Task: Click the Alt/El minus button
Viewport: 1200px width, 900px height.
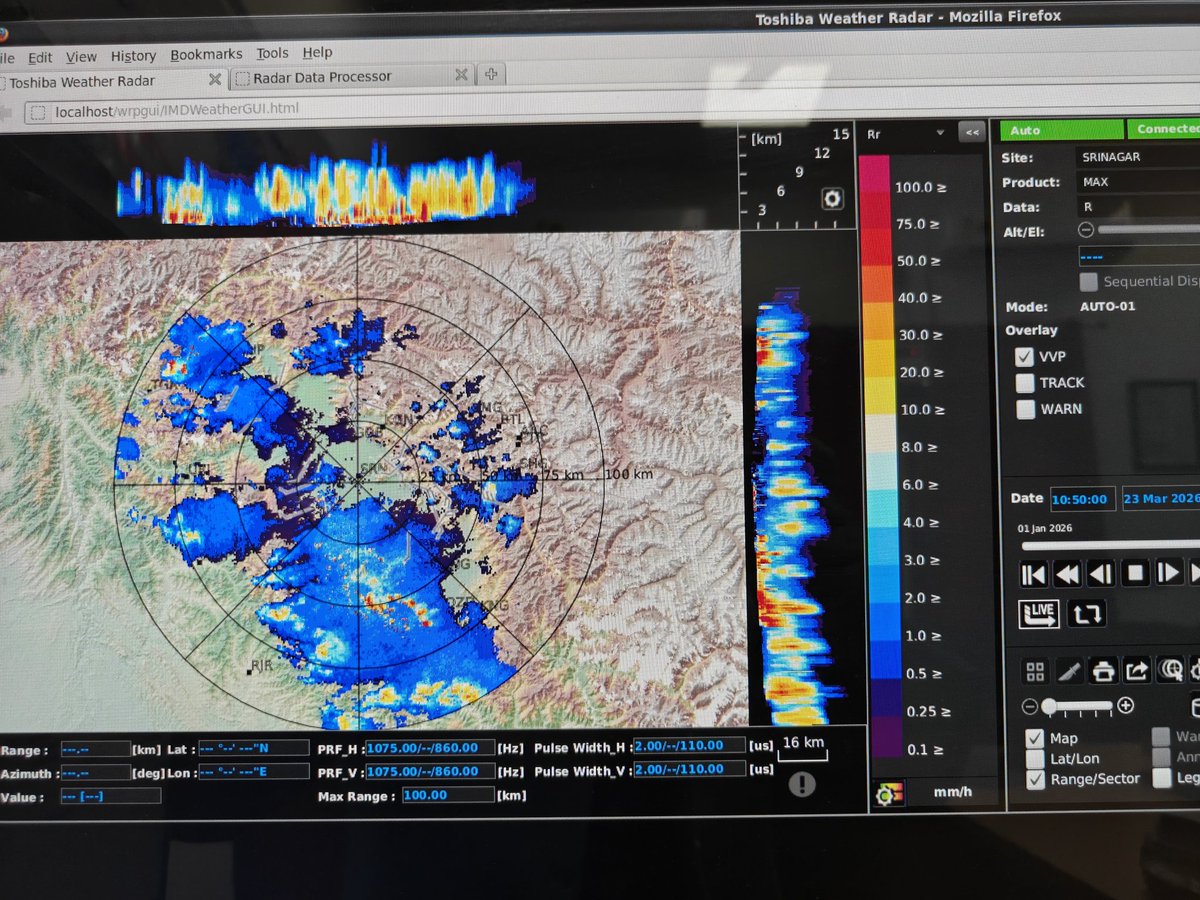Action: 1086,229
